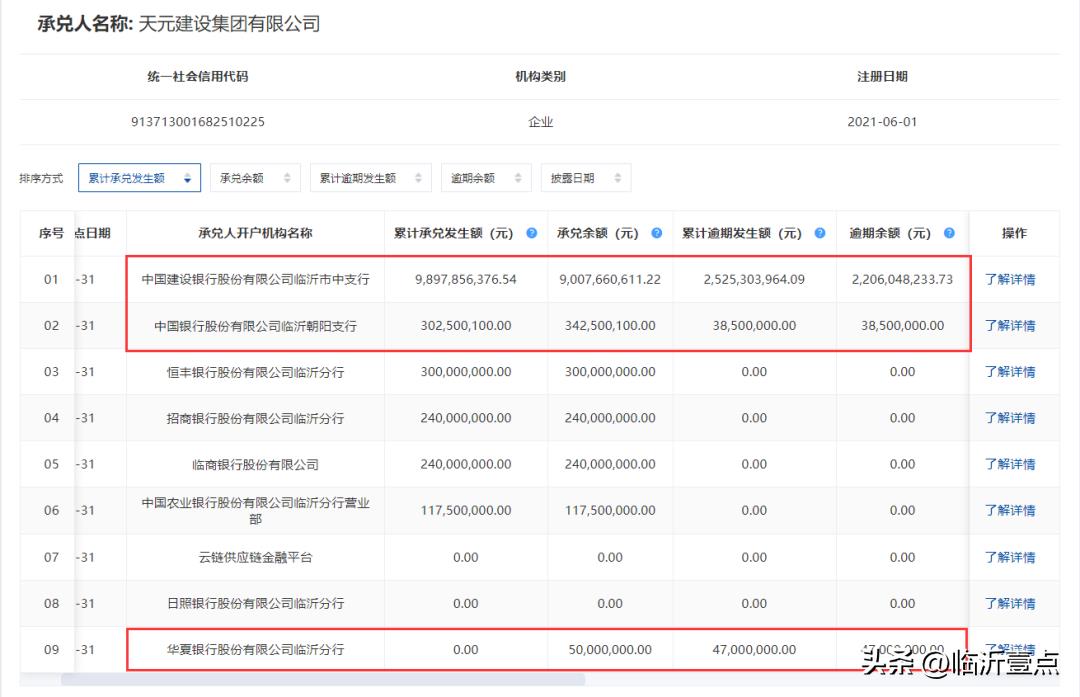Click 统一社会信用代码 label
This screenshot has height=697, width=1080.
pos(198,76)
